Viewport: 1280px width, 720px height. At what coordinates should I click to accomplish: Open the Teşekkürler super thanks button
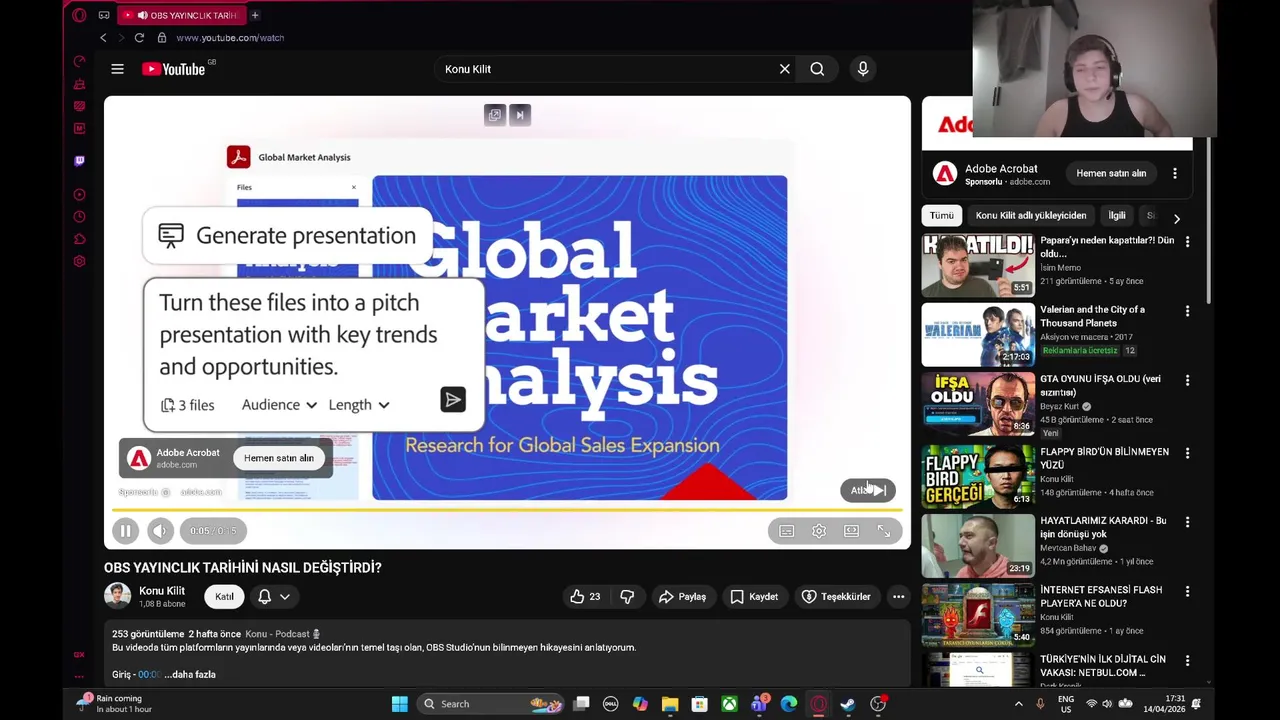[x=836, y=597]
